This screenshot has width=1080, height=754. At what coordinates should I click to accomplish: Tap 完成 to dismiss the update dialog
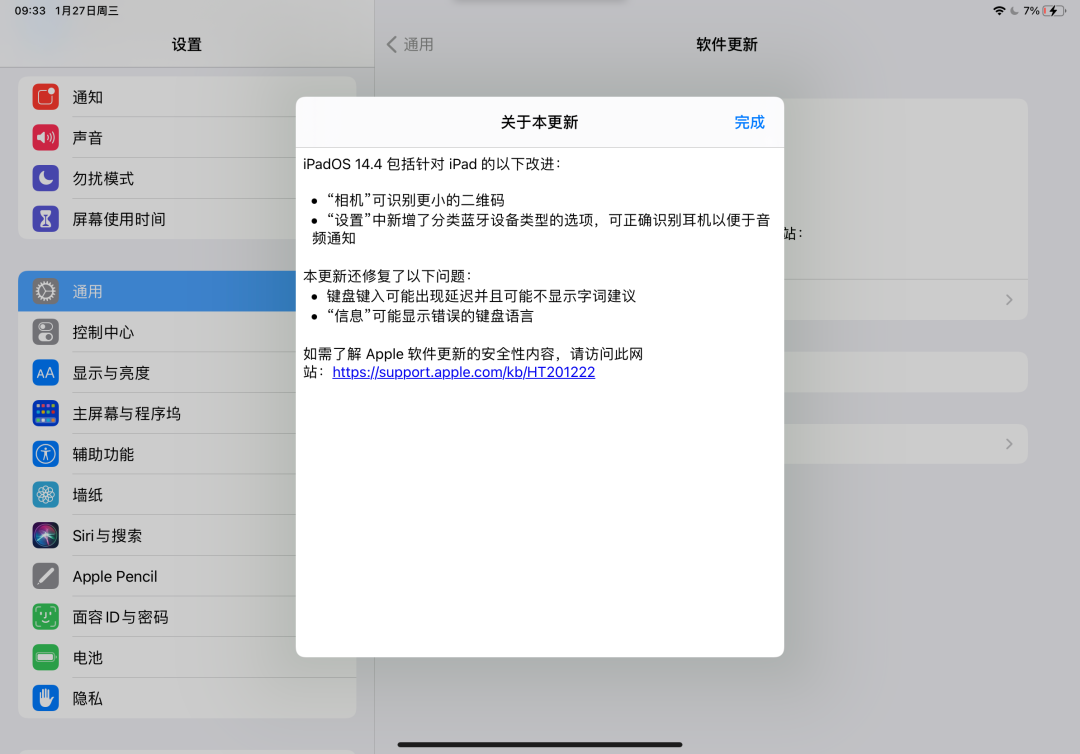749,123
